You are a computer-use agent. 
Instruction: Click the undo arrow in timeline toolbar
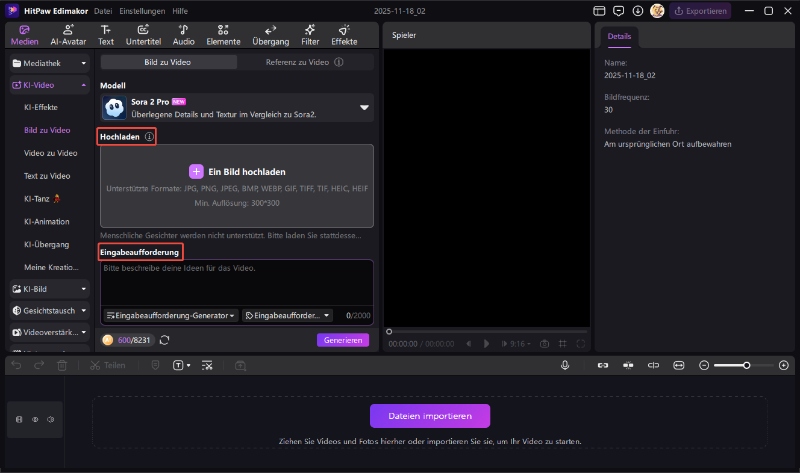tap(16, 365)
